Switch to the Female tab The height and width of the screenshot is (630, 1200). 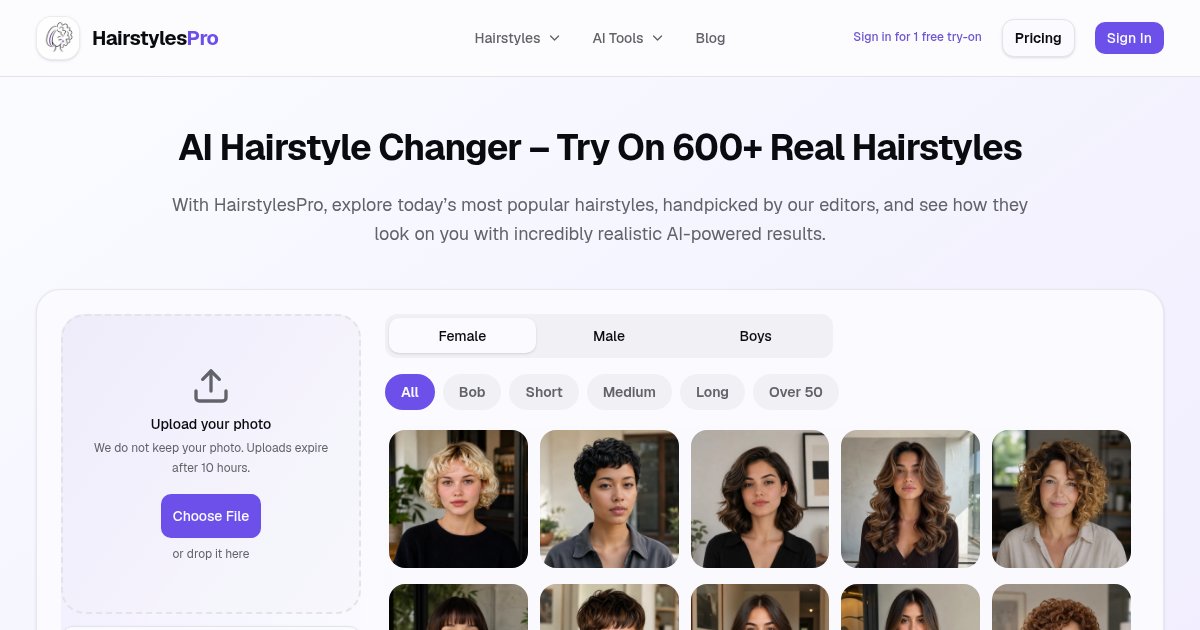[x=462, y=336]
